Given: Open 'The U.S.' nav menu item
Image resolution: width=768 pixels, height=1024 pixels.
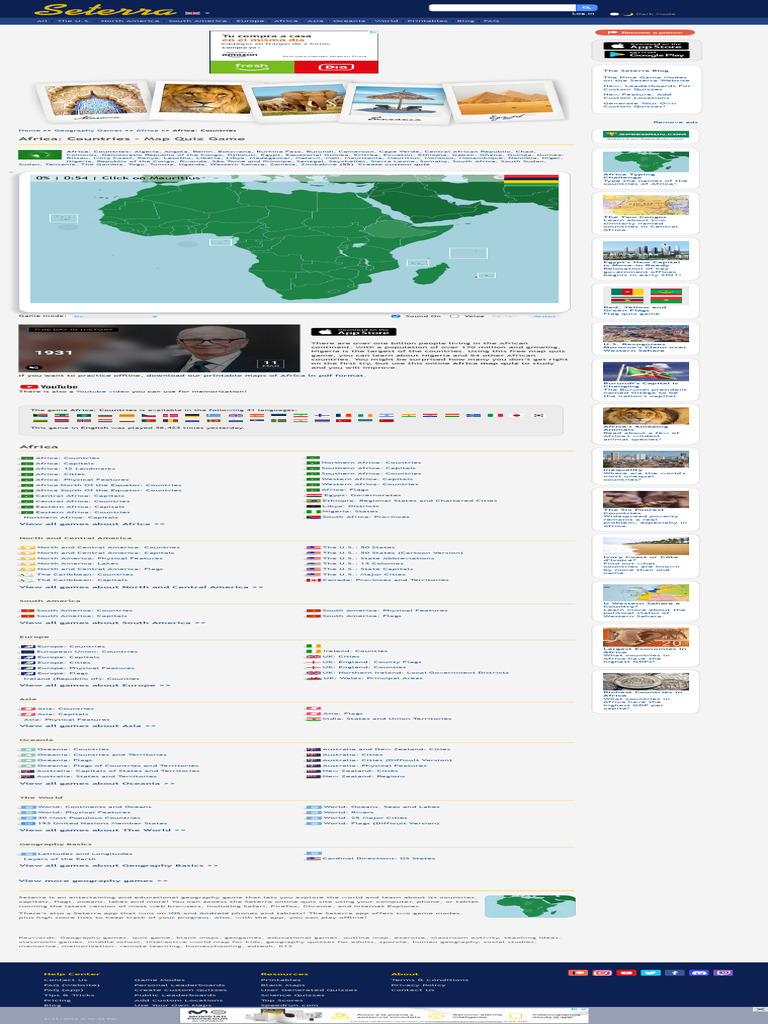Looking at the screenshot, I should 72,21.
